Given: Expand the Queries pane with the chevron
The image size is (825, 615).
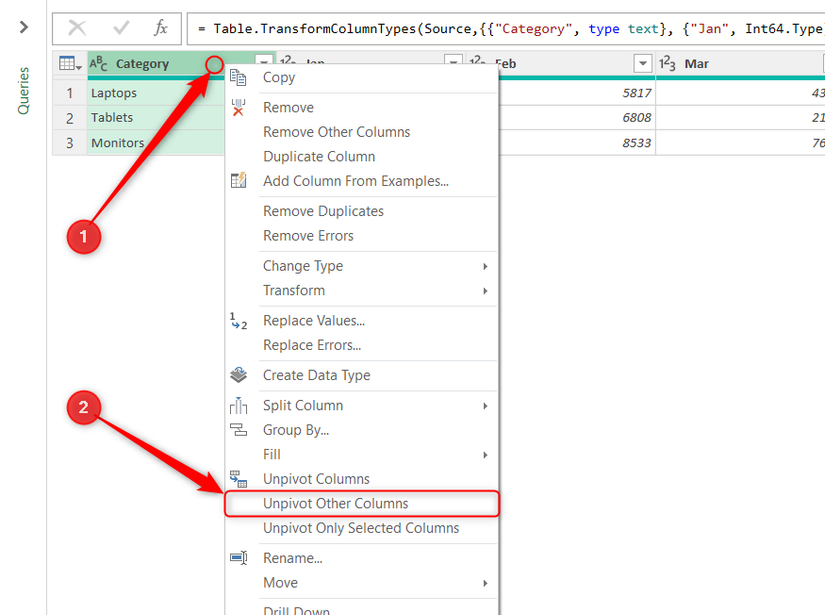Looking at the screenshot, I should pos(25,28).
